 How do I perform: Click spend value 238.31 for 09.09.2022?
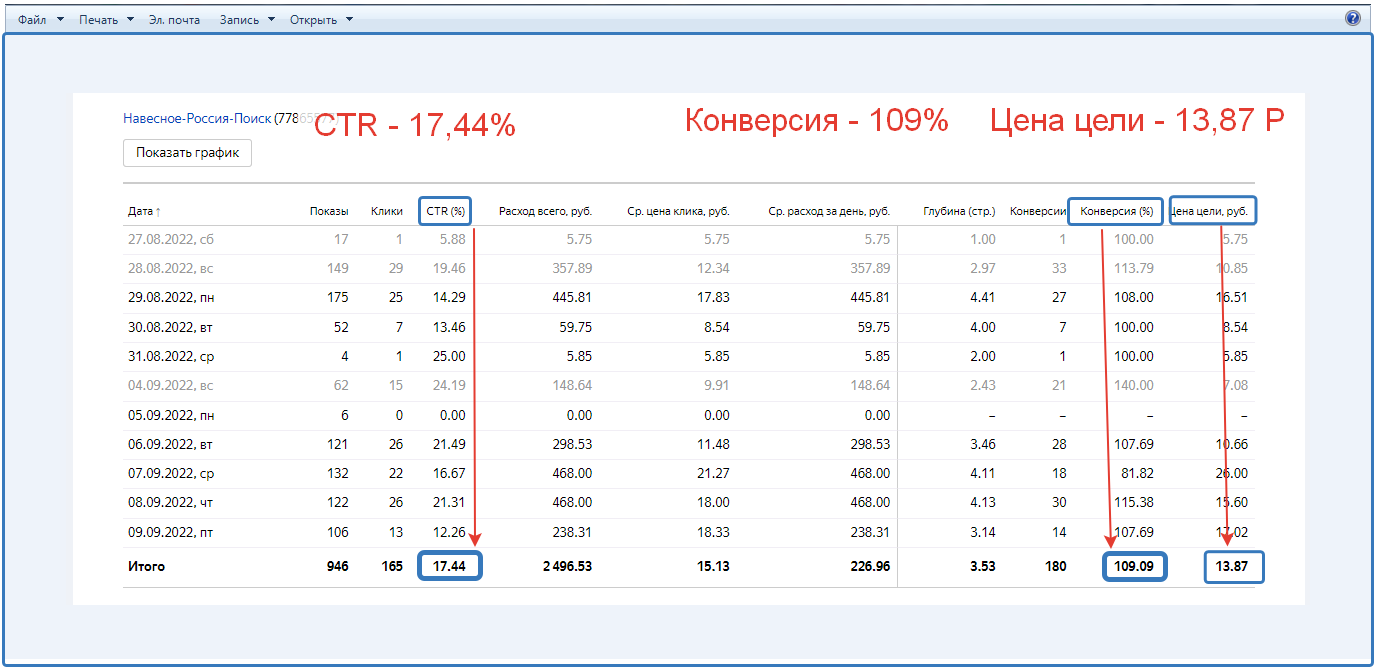click(572, 532)
